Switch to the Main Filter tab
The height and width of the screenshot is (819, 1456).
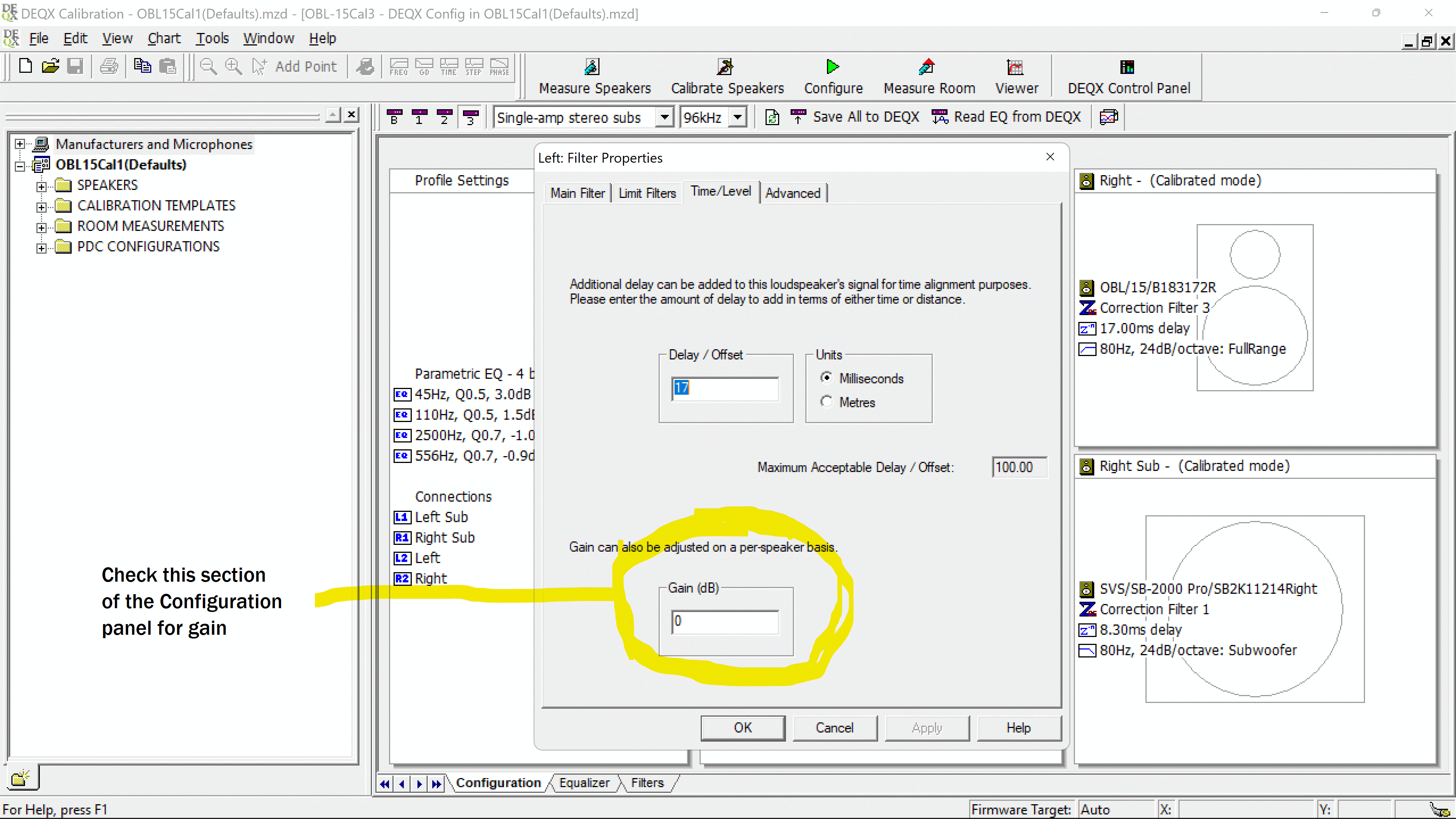tap(577, 193)
